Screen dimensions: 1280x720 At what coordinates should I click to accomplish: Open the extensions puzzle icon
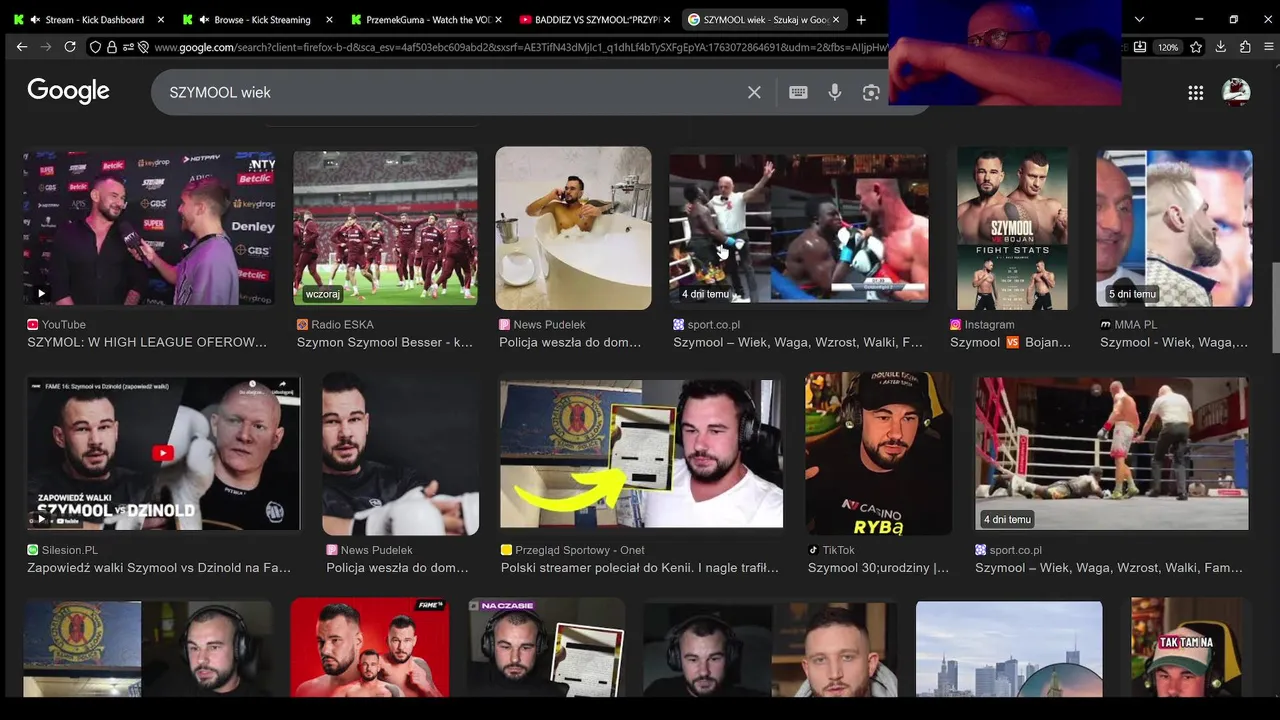coord(1245,47)
